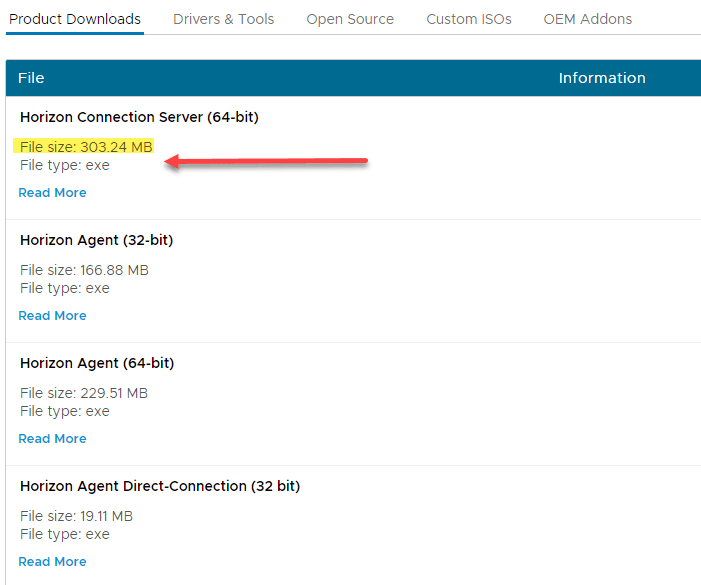This screenshot has height=585, width=701.
Task: Select the Horizon Connection Server (64-bit) title
Action: (x=139, y=117)
